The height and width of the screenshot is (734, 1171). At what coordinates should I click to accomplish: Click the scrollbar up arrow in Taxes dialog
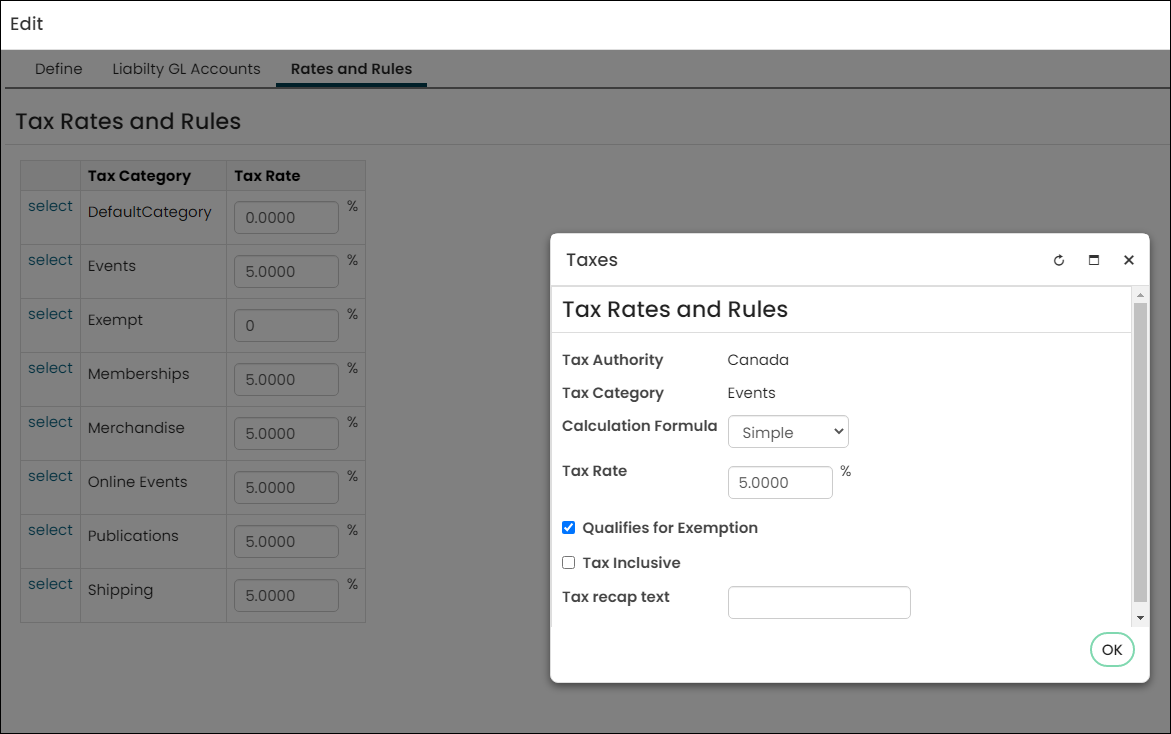pyautogui.click(x=1140, y=295)
